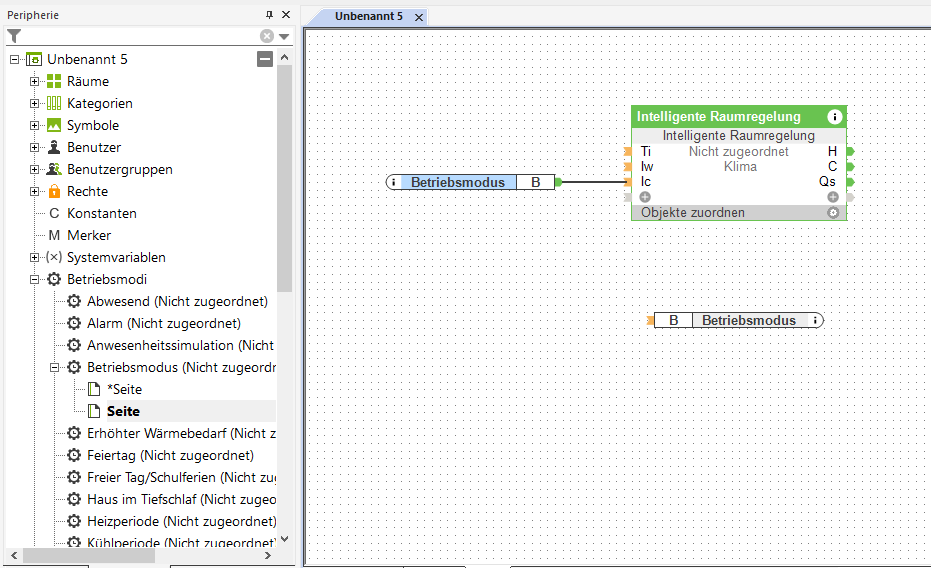Close the Peripherie panel

coord(286,15)
